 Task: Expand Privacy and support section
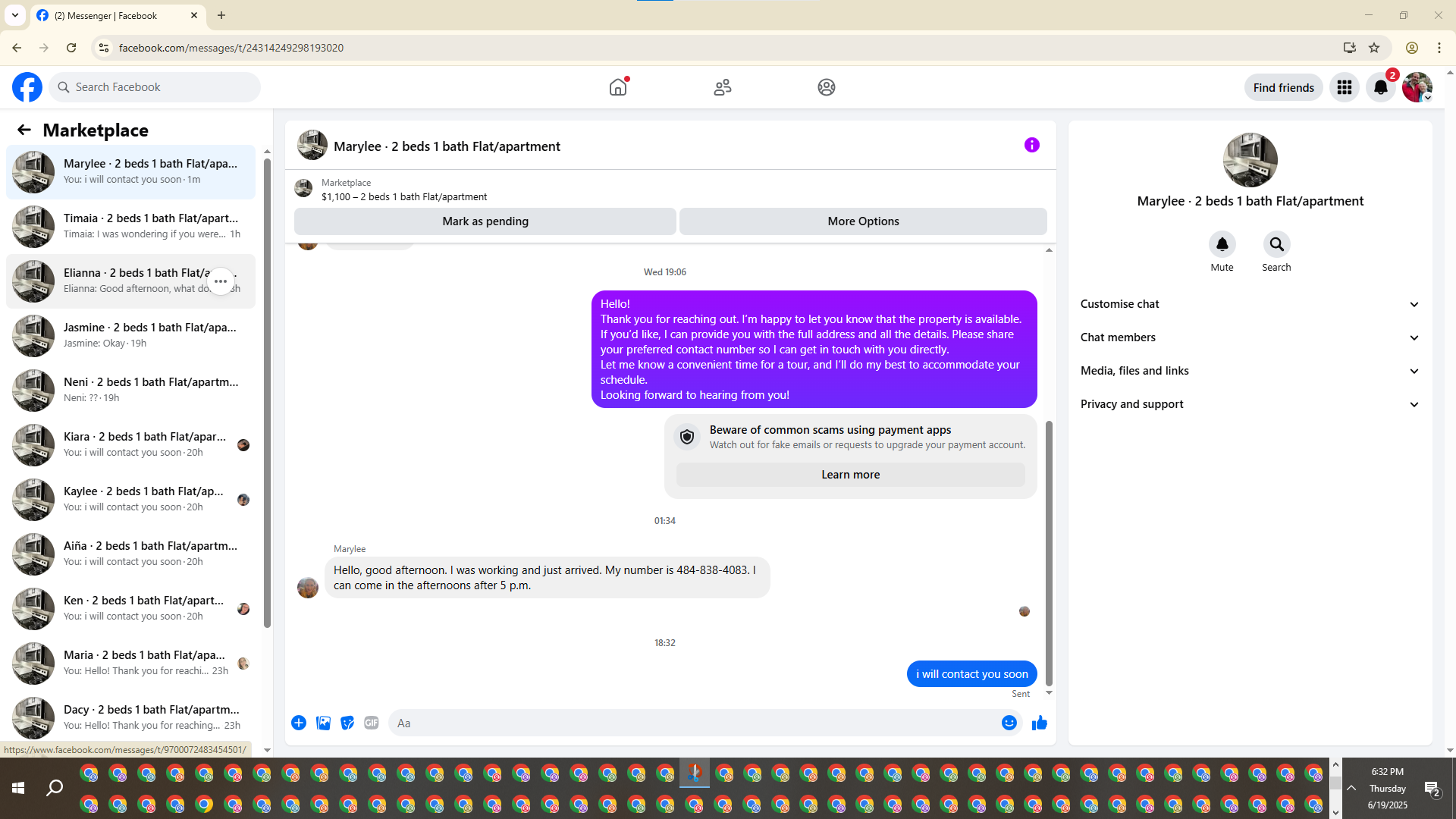(x=1250, y=404)
